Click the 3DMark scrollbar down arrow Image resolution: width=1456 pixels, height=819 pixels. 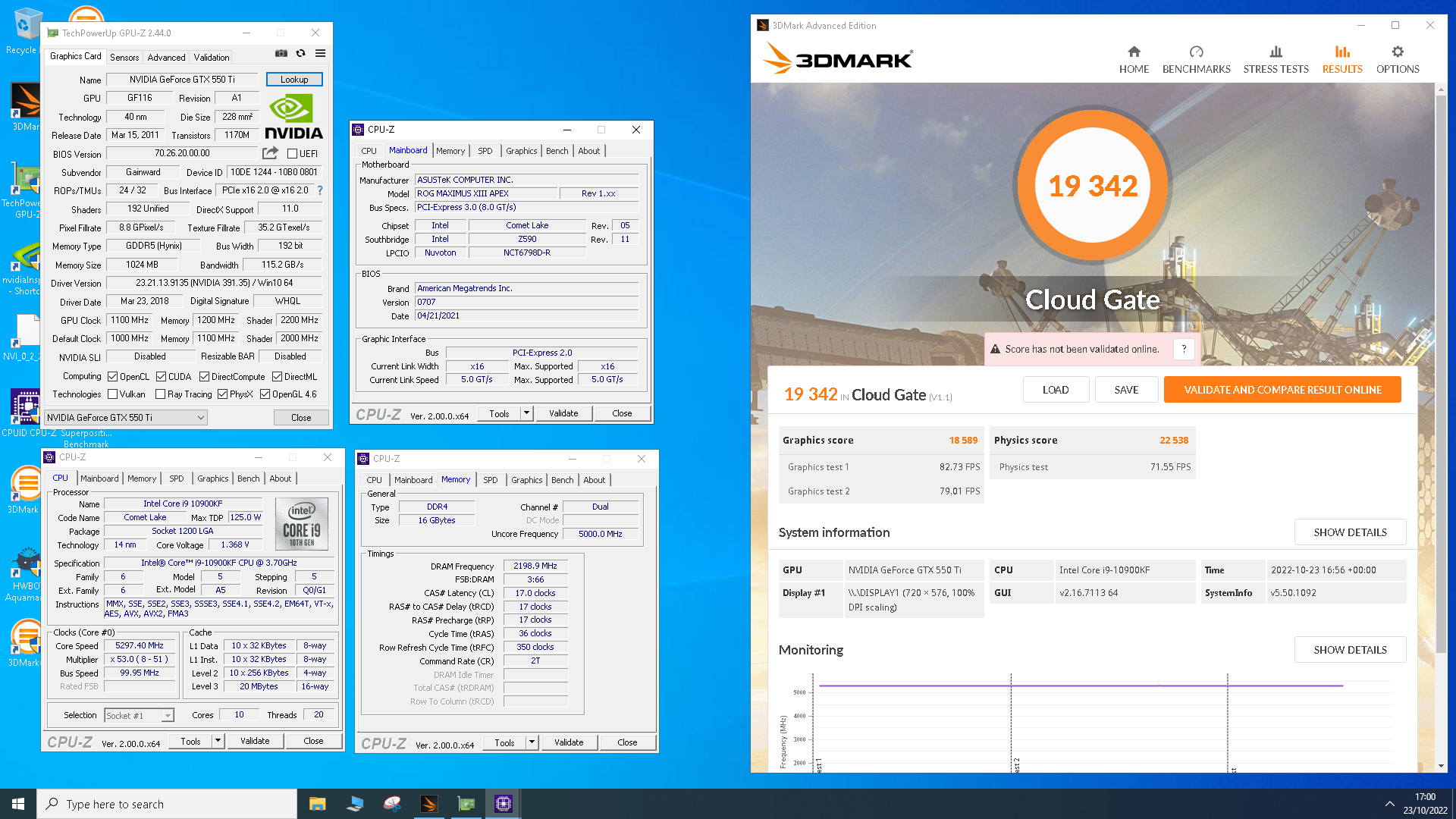click(x=1441, y=766)
